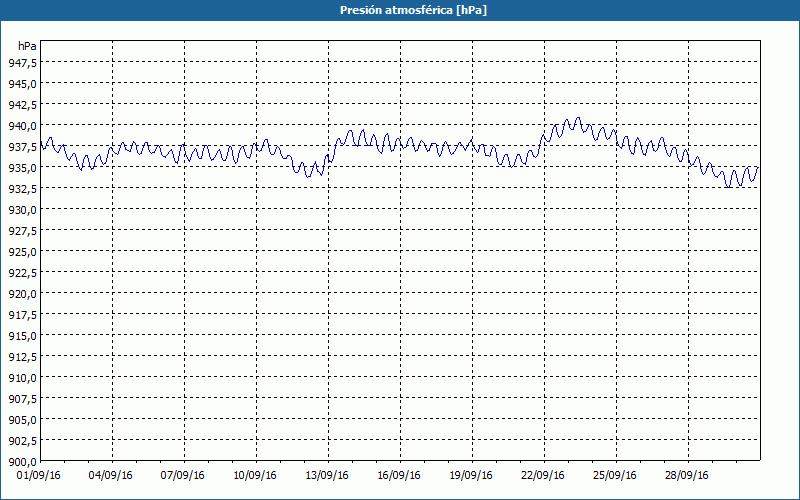
Task: Select the 930,0 axis value
Action: click(x=22, y=209)
